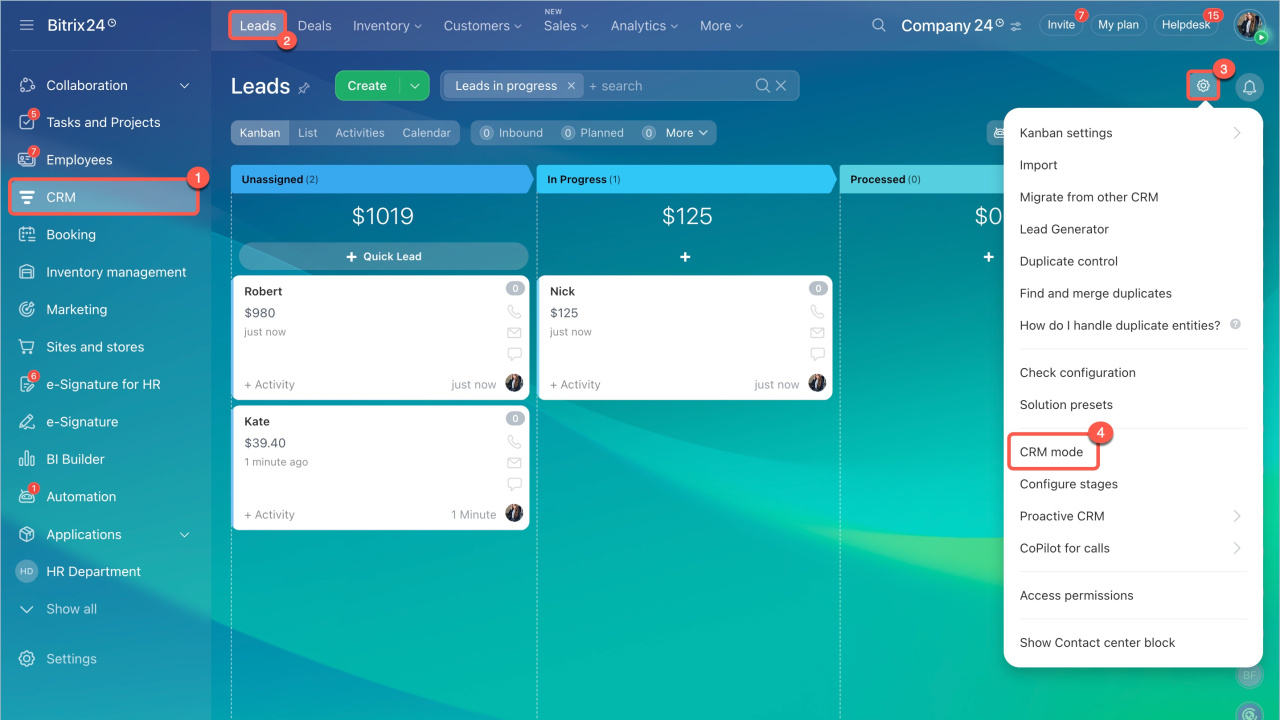Click the hamburger menu icon beside Bitrix24
The width and height of the screenshot is (1280, 720).
click(x=27, y=25)
